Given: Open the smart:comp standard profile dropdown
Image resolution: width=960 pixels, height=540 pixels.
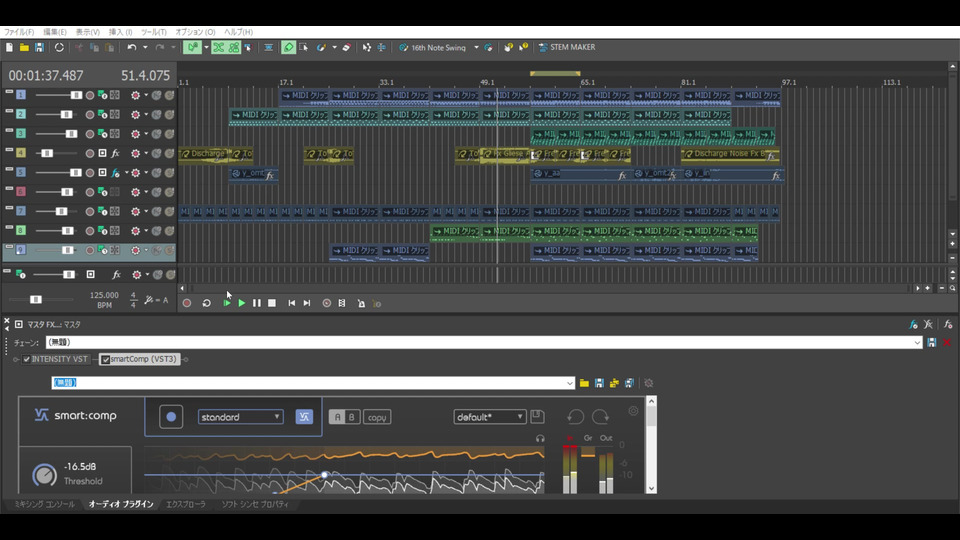Looking at the screenshot, I should coord(241,417).
